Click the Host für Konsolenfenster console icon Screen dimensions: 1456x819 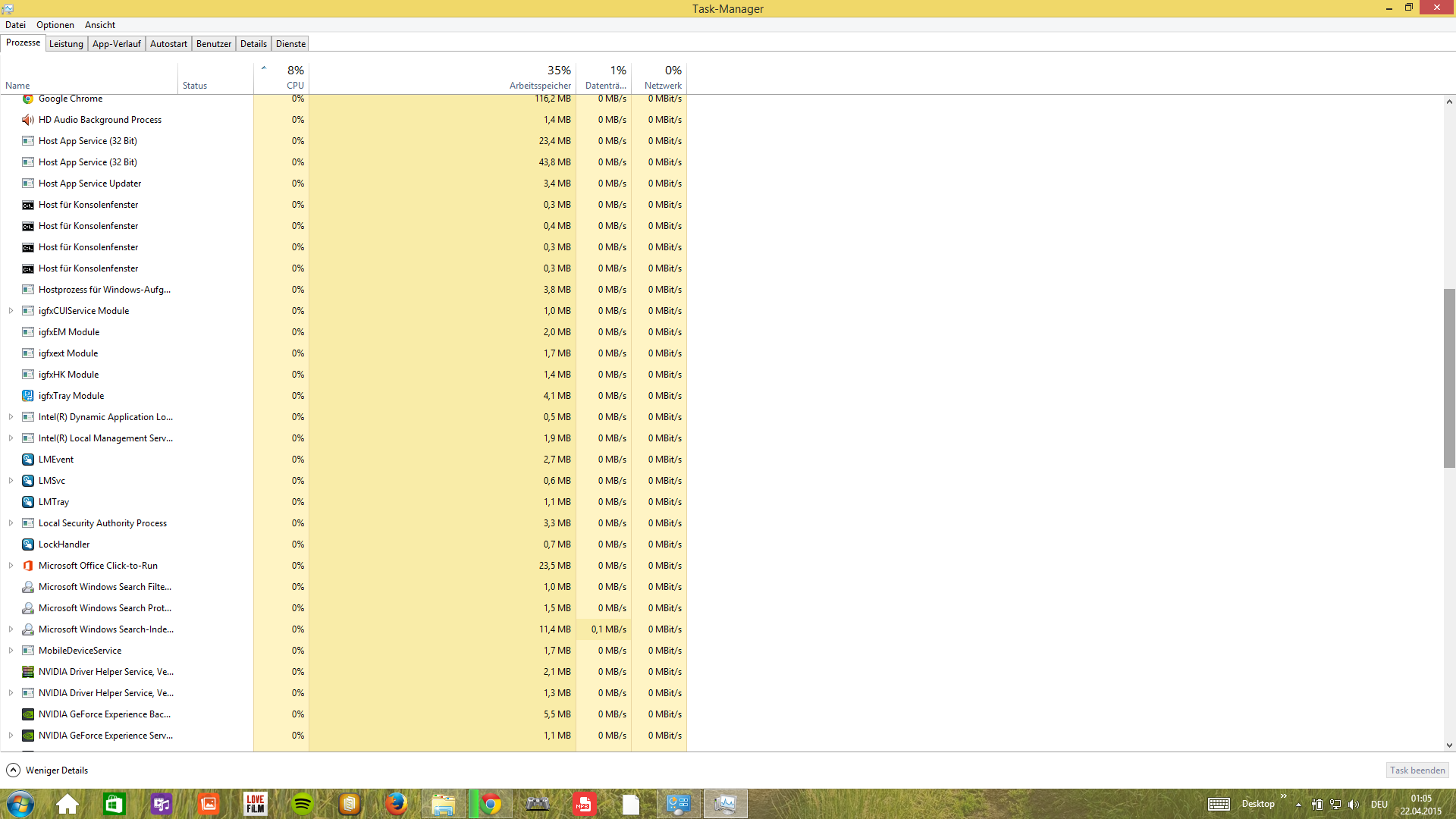pyautogui.click(x=28, y=205)
